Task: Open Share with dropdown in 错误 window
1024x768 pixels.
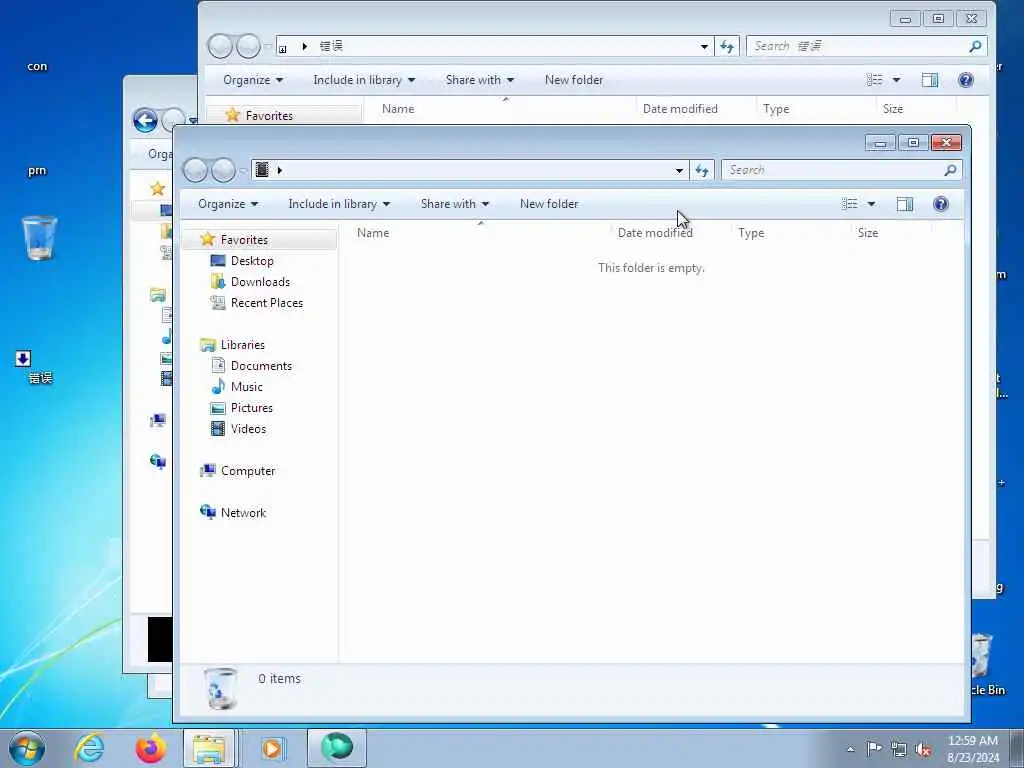Action: pos(479,80)
